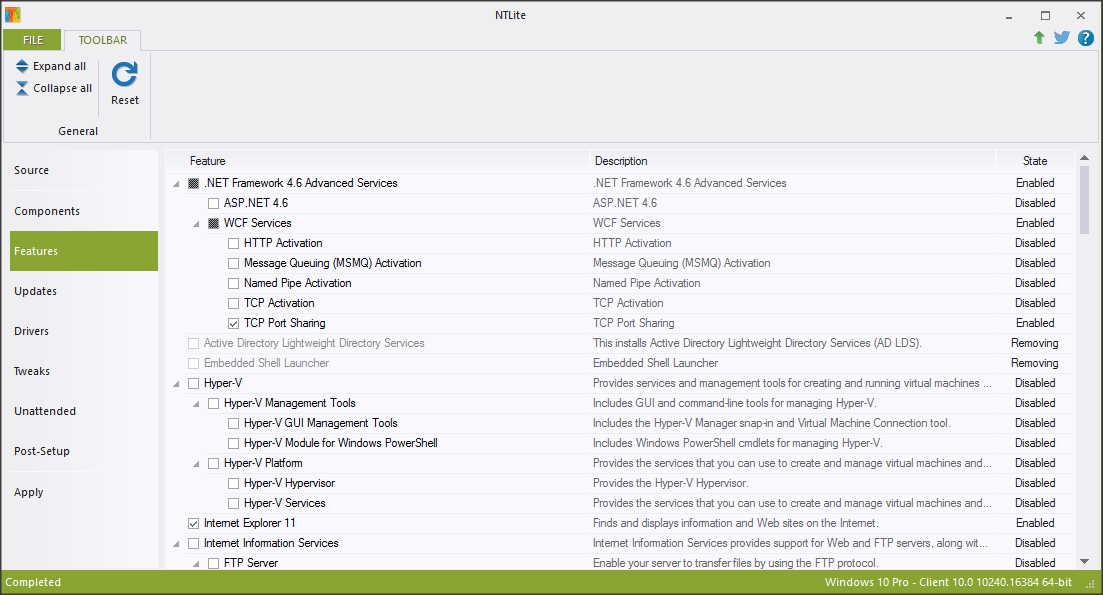Switch to the Components page
This screenshot has height=595, width=1103.
(47, 211)
